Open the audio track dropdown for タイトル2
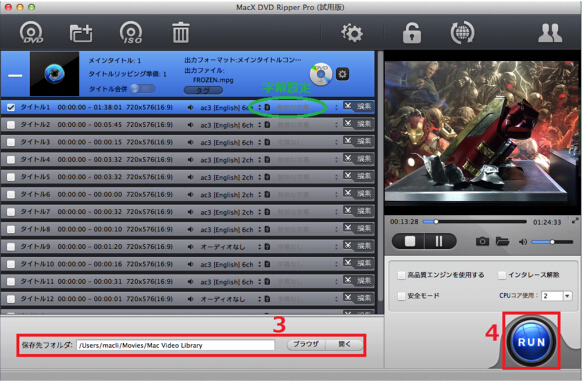This screenshot has width=582, height=382. tap(260, 125)
